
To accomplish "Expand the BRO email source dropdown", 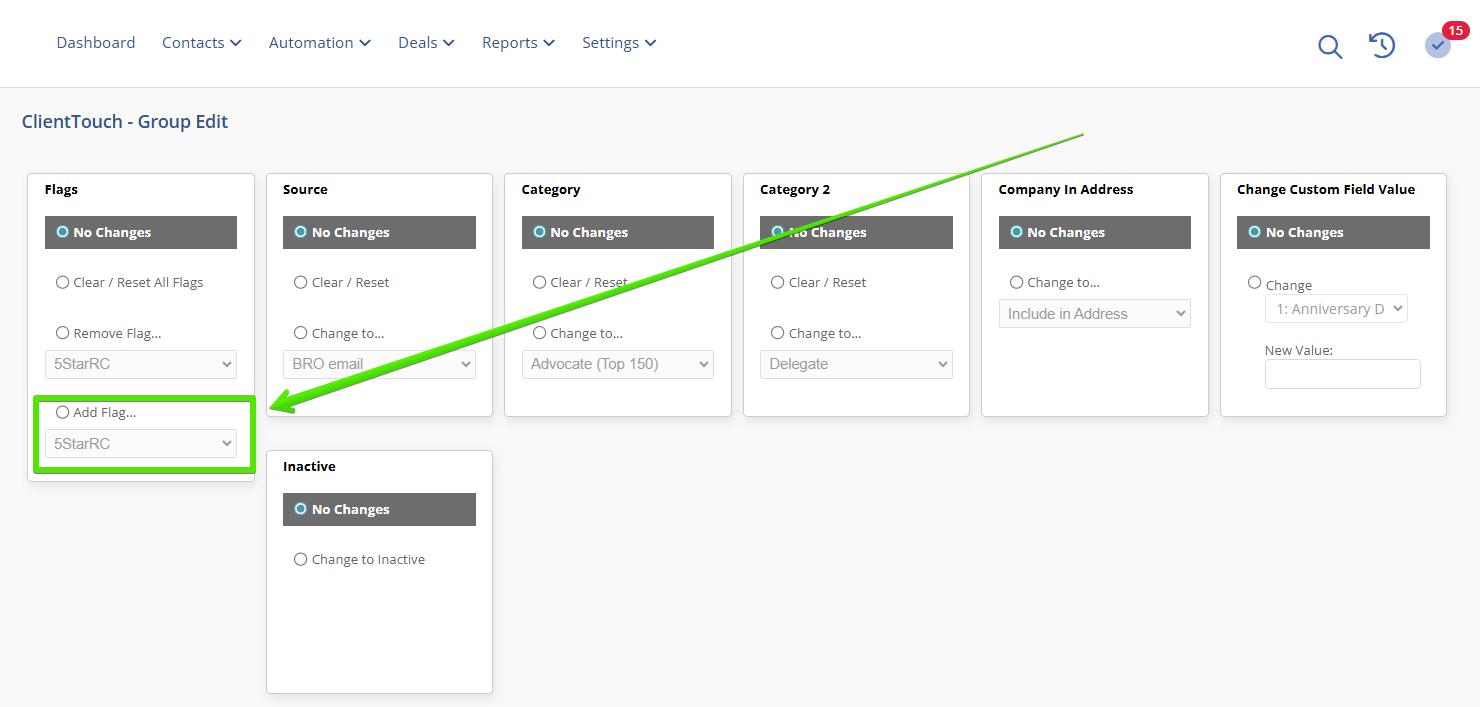I will tap(379, 364).
